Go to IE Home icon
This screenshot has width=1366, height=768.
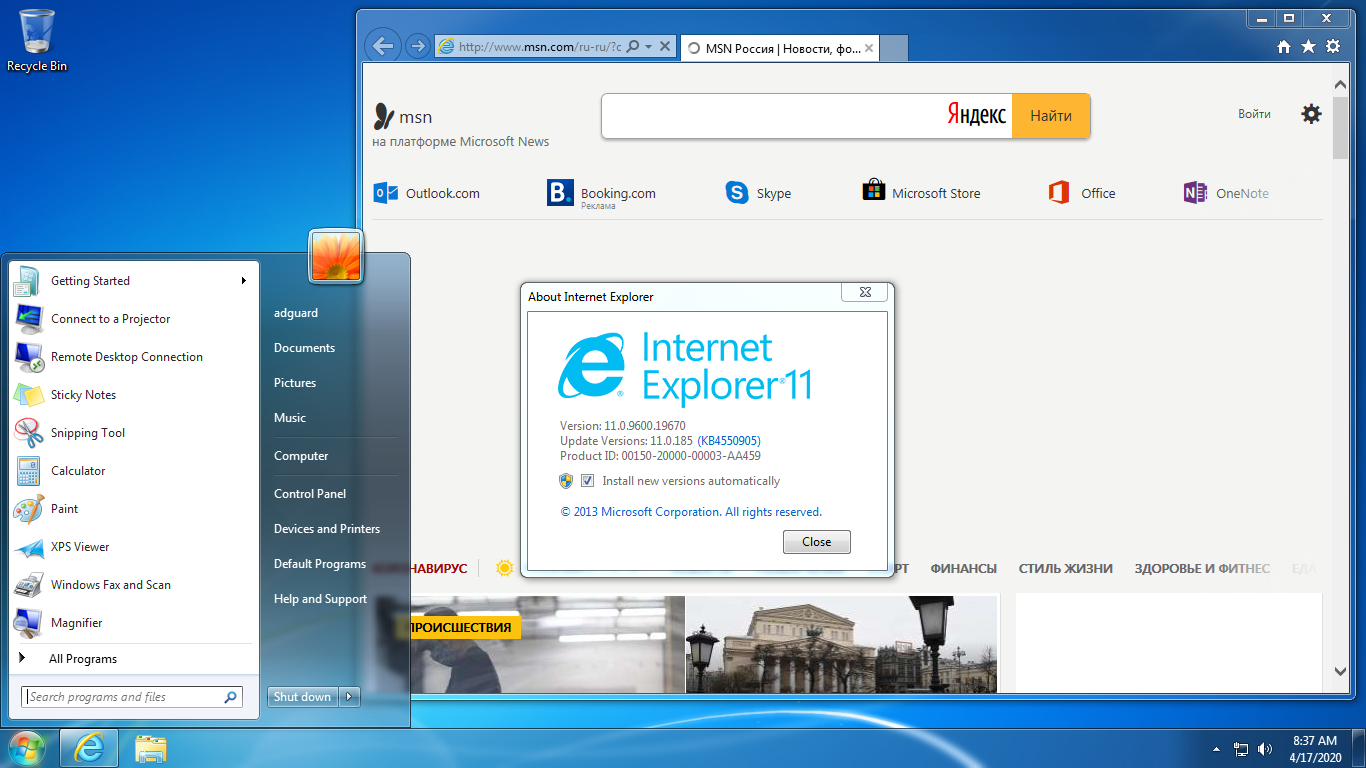click(x=1284, y=47)
